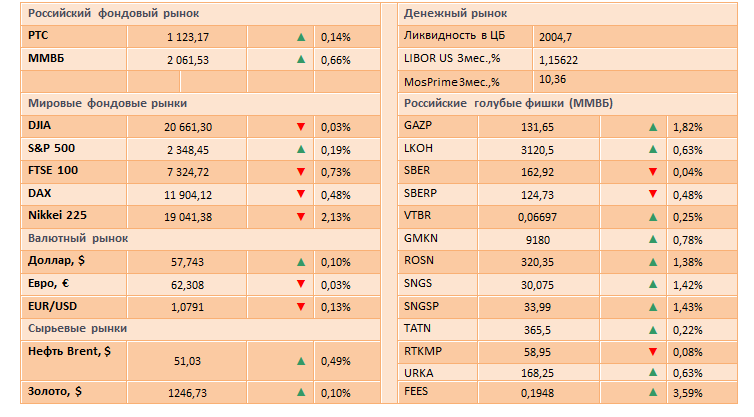Click the Ликвидность в ЦБ label

tap(454, 37)
